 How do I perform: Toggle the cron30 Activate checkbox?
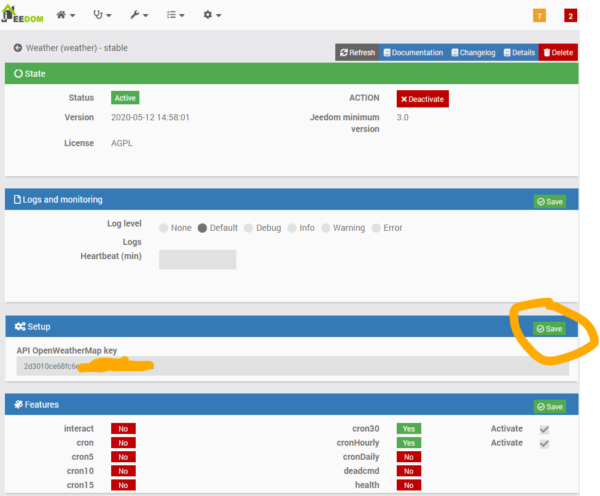543,428
